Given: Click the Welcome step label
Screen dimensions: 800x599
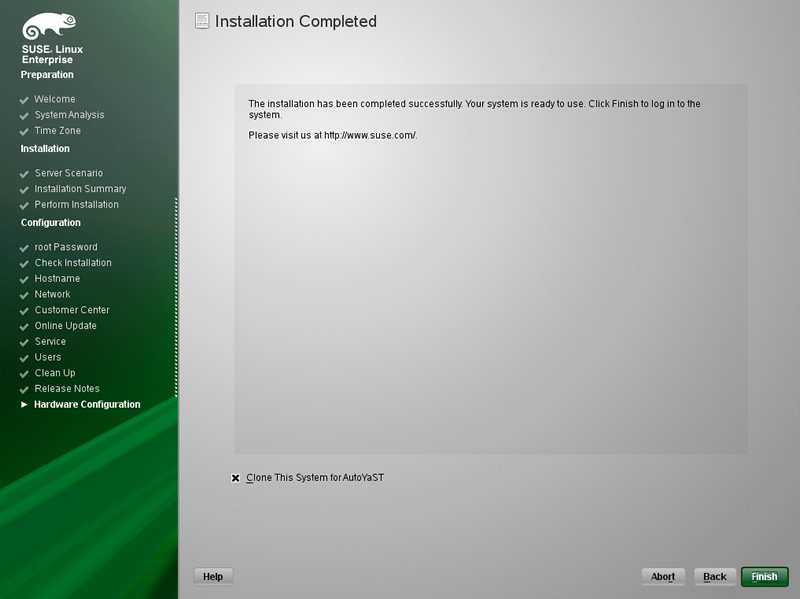Looking at the screenshot, I should click(55, 99).
